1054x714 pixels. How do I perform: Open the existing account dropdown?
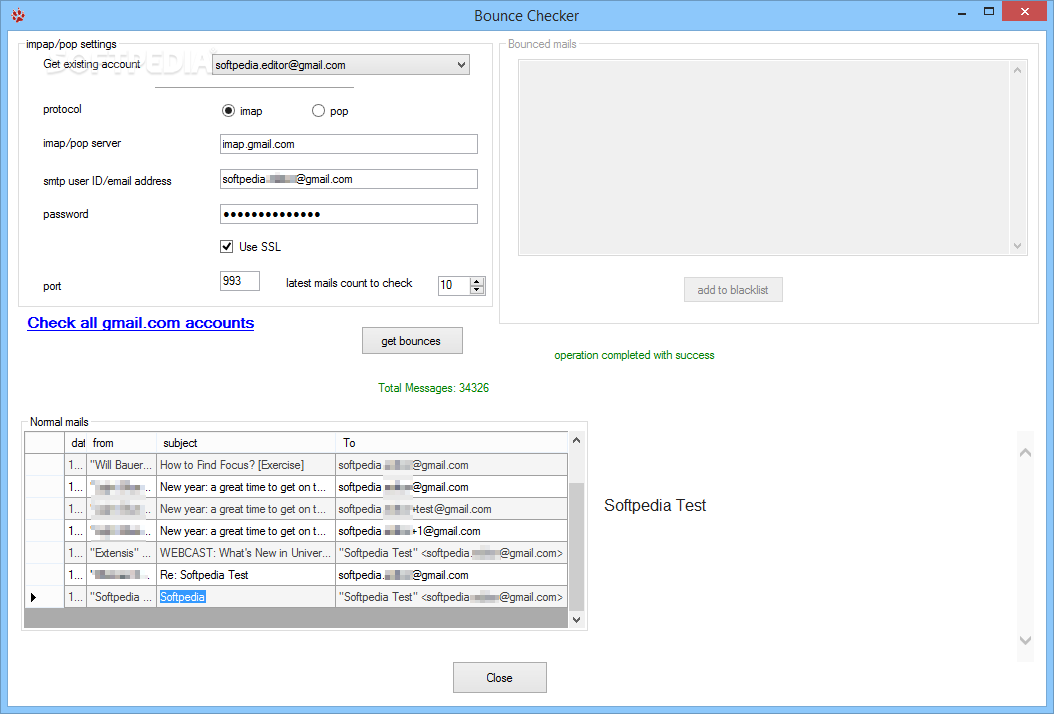[x=341, y=65]
